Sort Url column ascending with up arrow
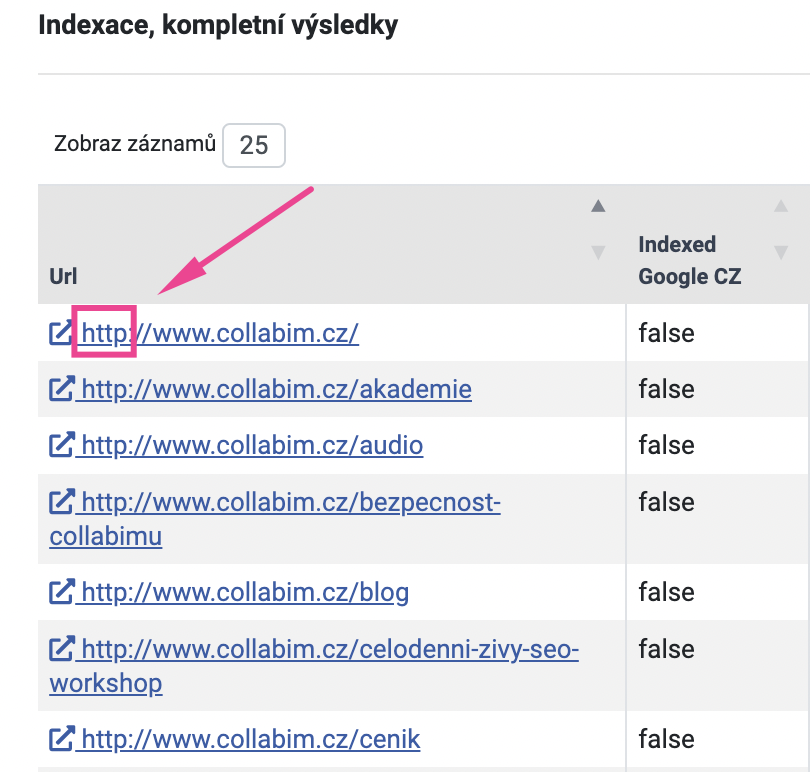 point(598,206)
